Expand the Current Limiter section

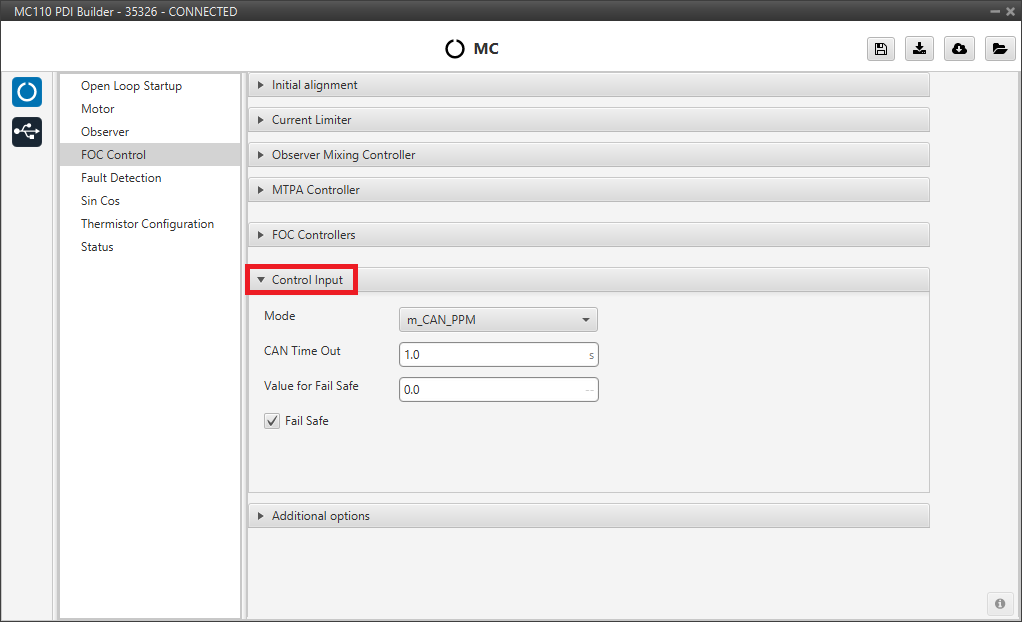pyautogui.click(x=311, y=120)
